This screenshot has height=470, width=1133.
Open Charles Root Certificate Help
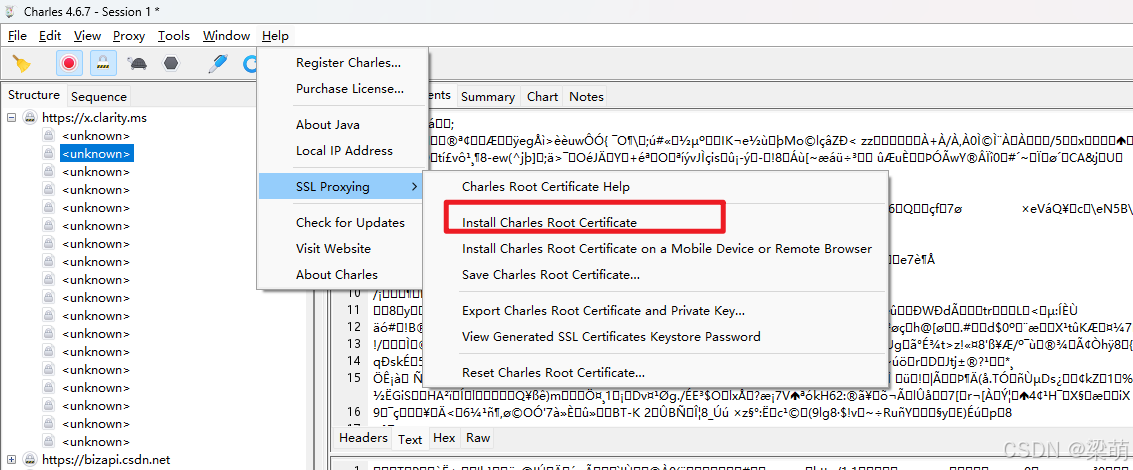pos(546,187)
